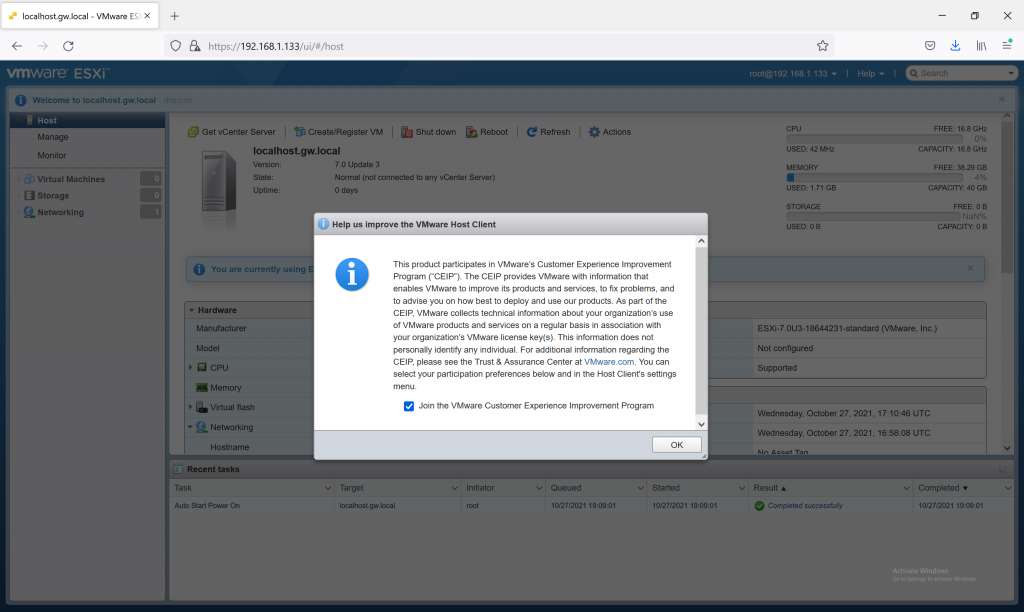Click the dialog scrollbar up arrow
1024x612 pixels.
pyautogui.click(x=701, y=241)
